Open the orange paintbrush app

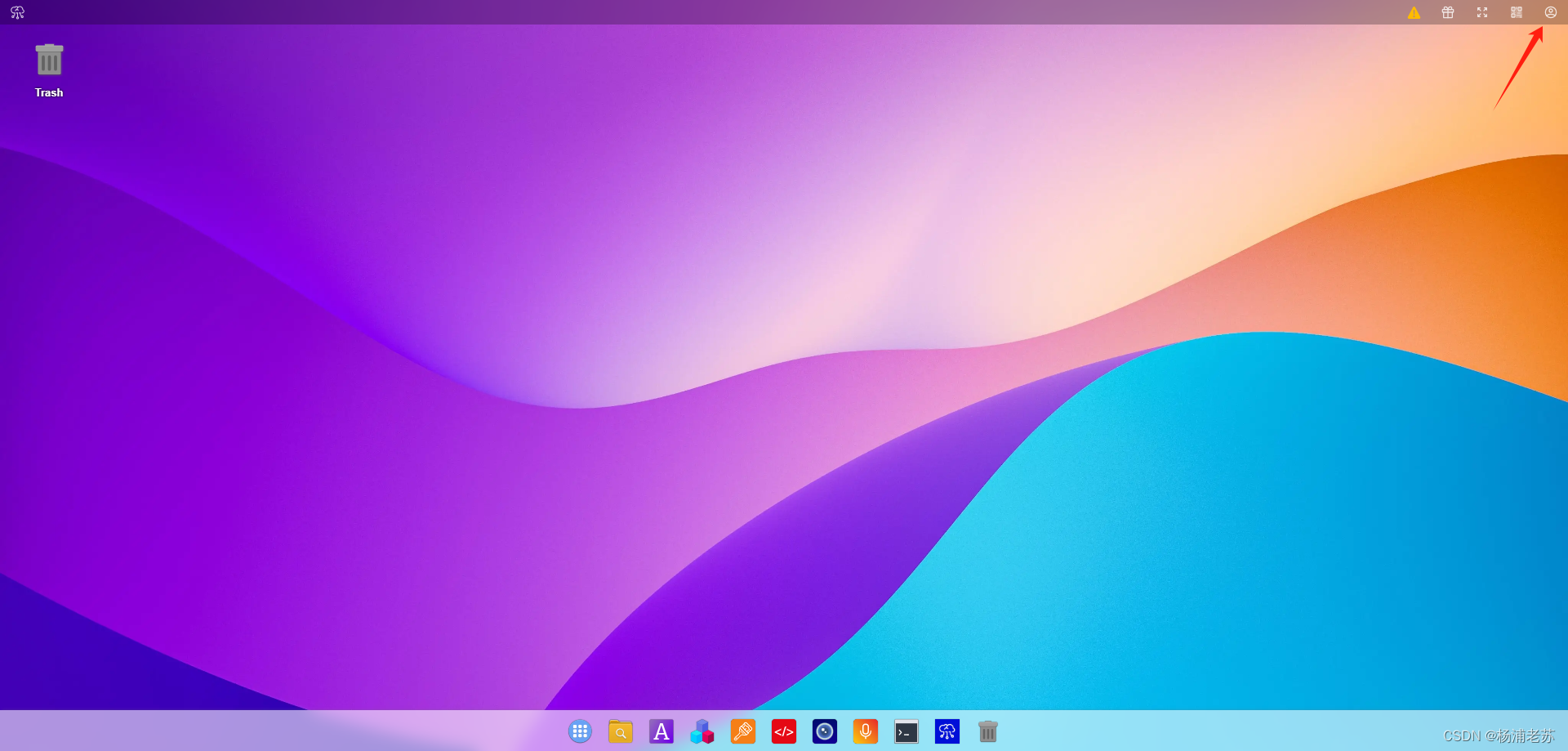tap(743, 731)
